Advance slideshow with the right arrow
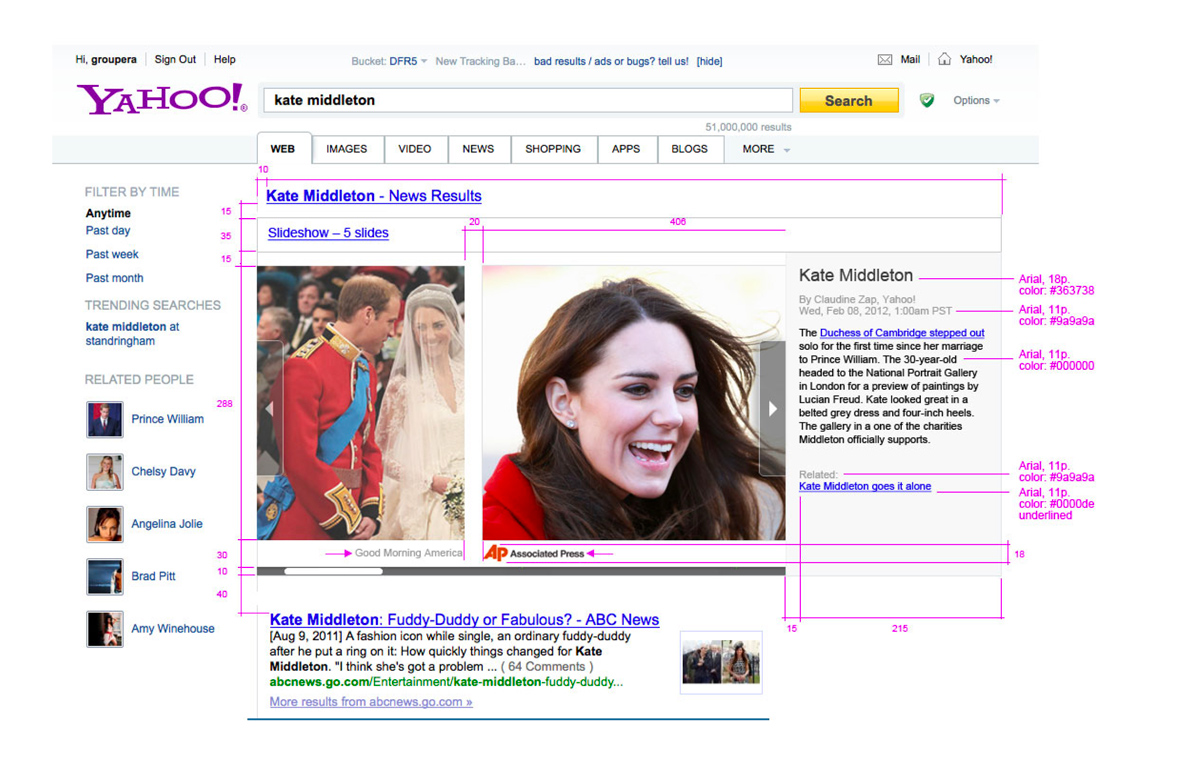The image size is (1200, 780). point(772,408)
